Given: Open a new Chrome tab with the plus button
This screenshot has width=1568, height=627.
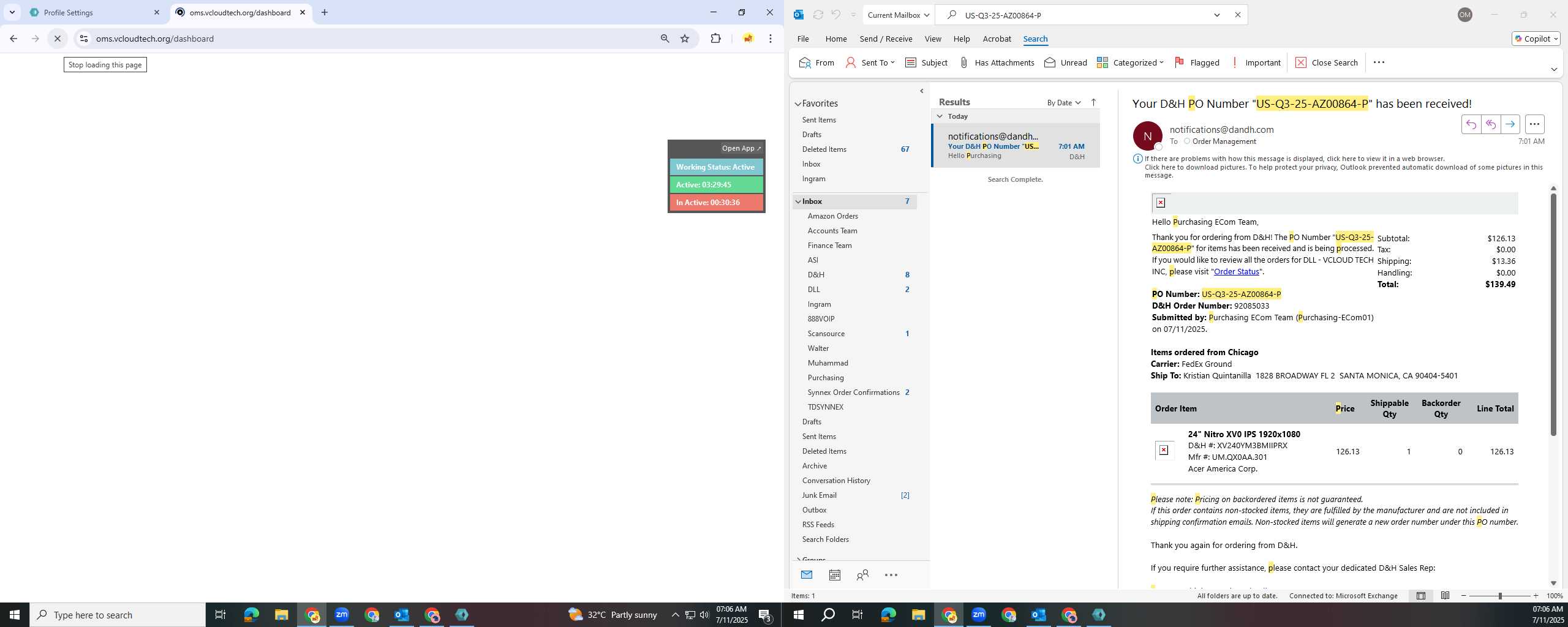Looking at the screenshot, I should click(x=325, y=12).
